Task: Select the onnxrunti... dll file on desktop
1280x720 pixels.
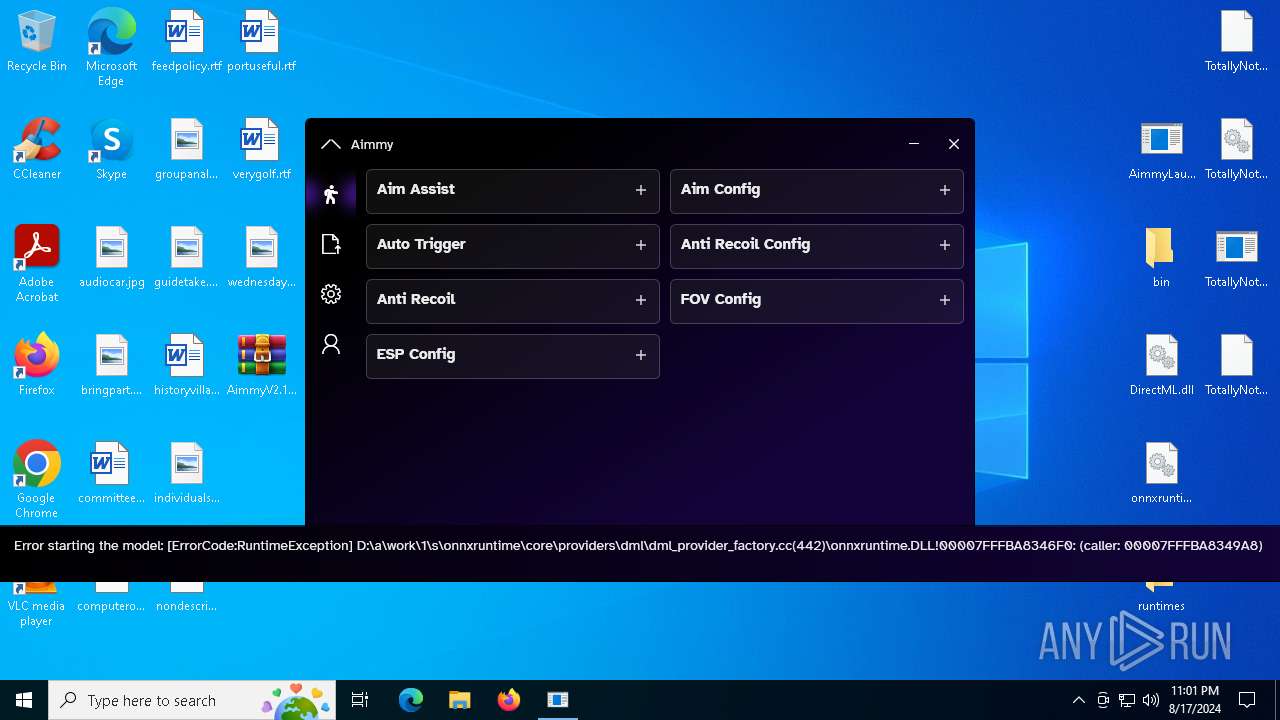Action: pyautogui.click(x=1161, y=474)
